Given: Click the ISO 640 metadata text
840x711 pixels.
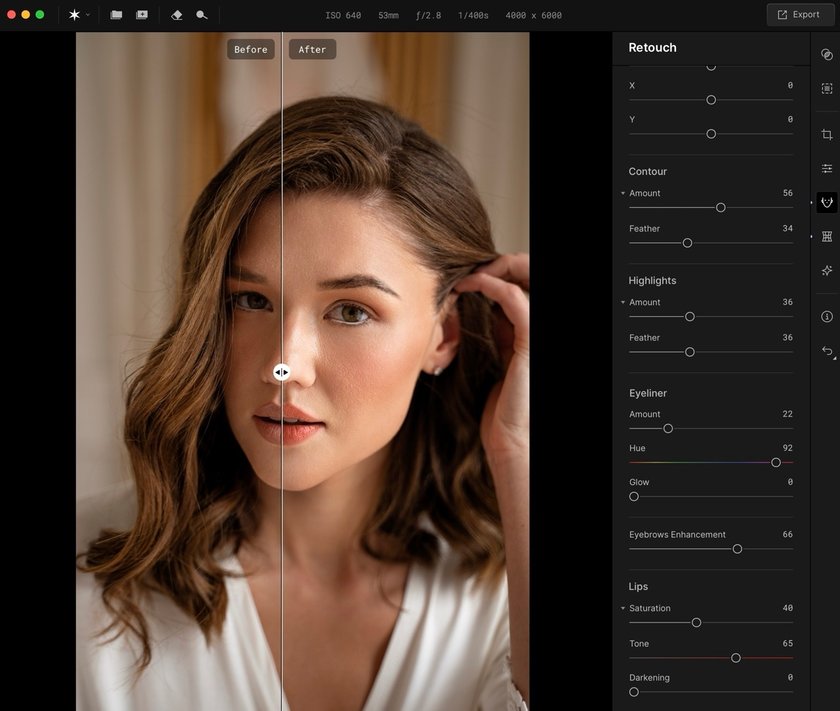Looking at the screenshot, I should 343,16.
